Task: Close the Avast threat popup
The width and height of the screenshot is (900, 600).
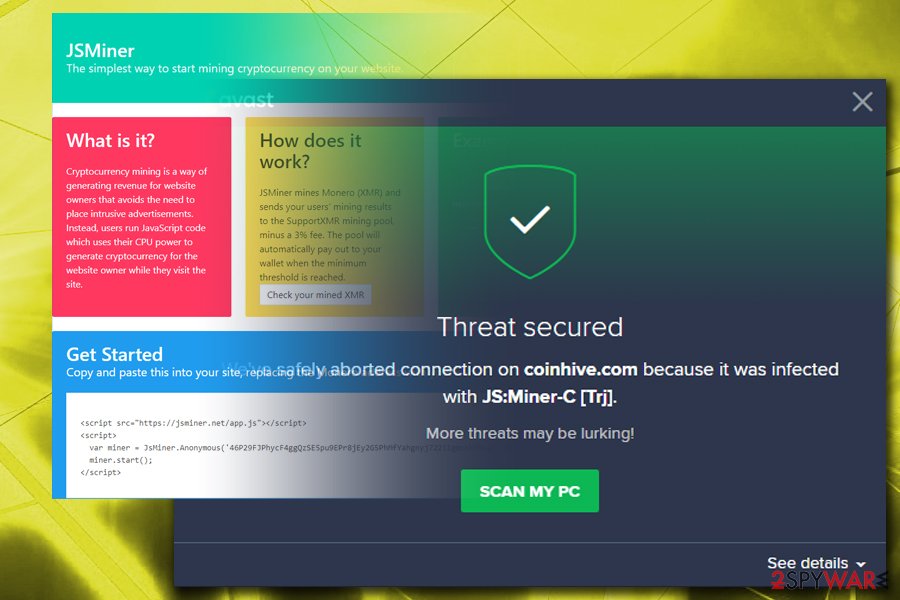Action: click(862, 102)
